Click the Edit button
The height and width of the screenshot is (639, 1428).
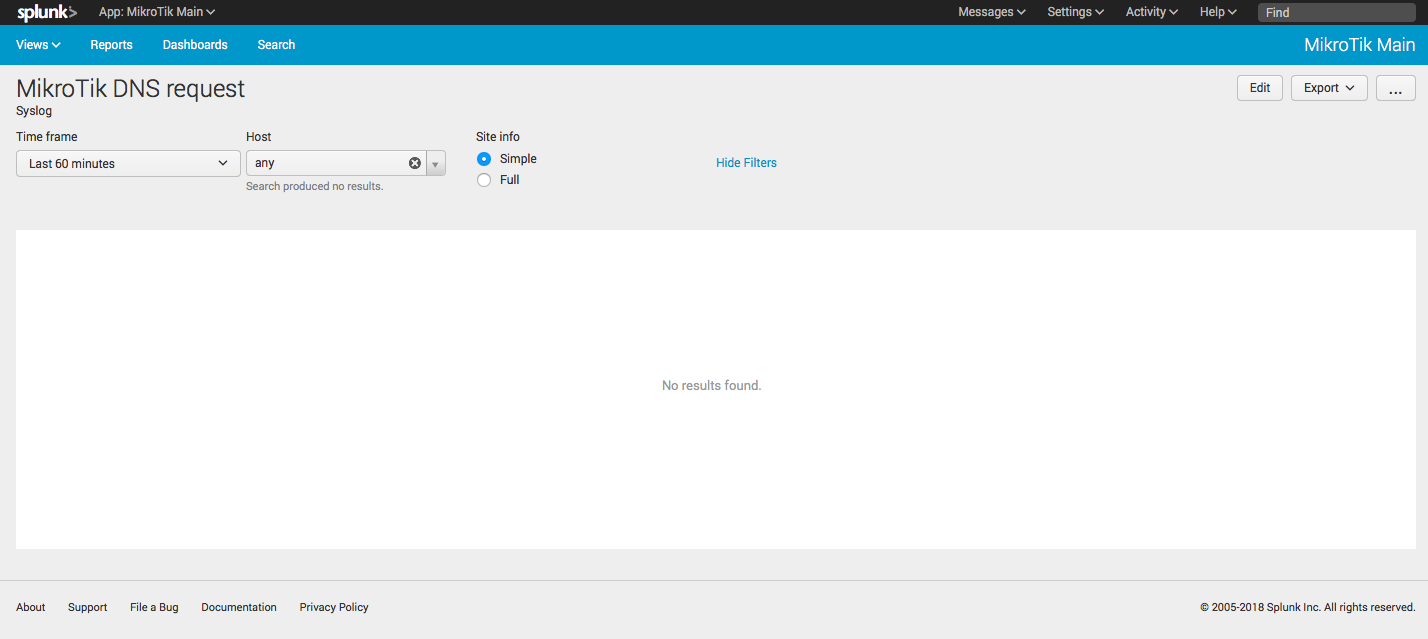1260,88
